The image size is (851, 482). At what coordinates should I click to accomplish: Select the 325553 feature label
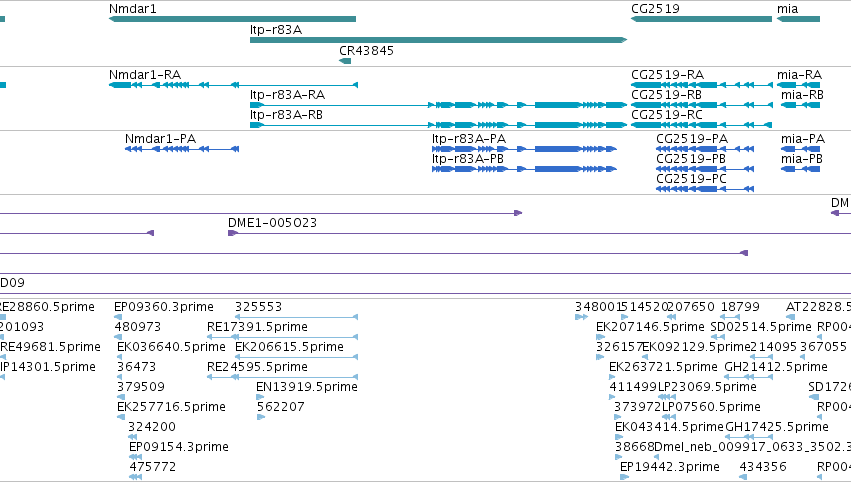258,307
